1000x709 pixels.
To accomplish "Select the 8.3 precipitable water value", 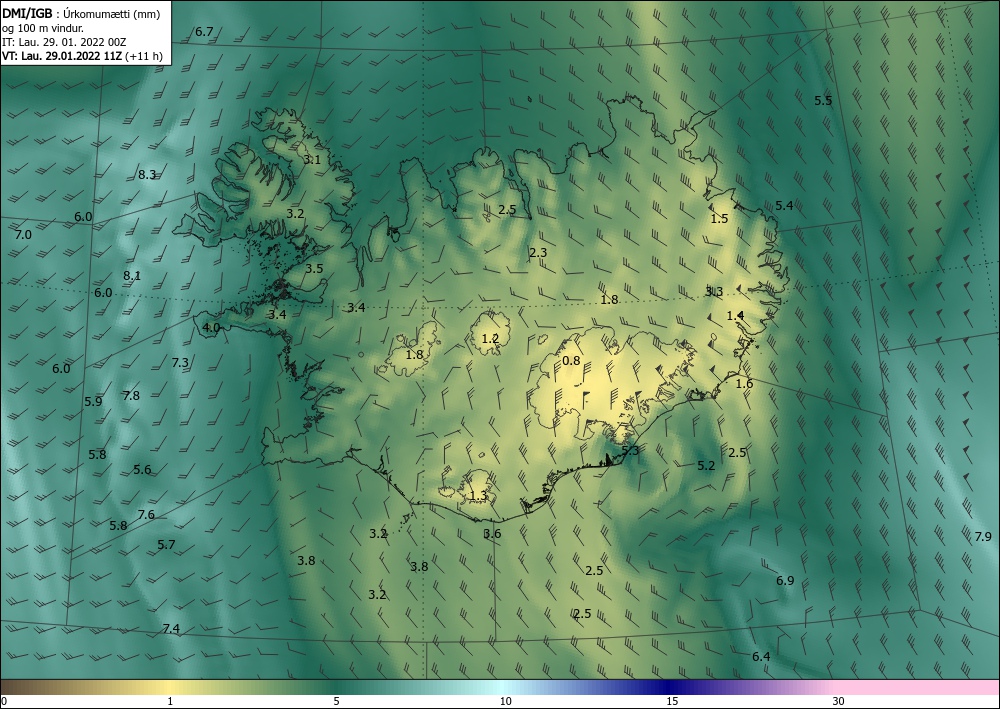I will pyautogui.click(x=147, y=175).
